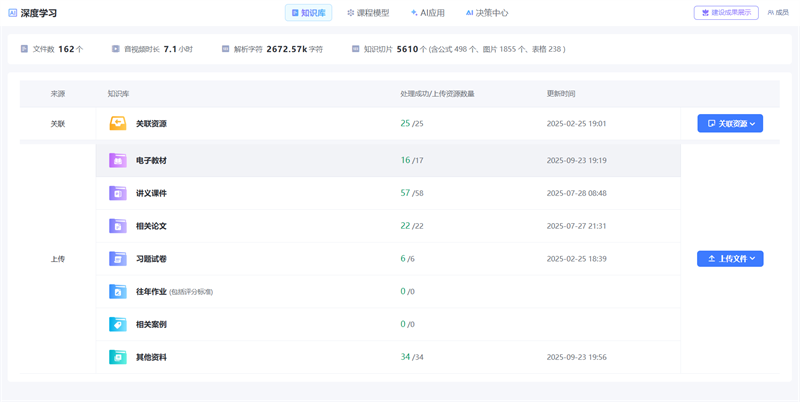Viewport: 800px width, 402px height.
Task: Click the 电子教材 purple folder icon
Action: click(117, 160)
